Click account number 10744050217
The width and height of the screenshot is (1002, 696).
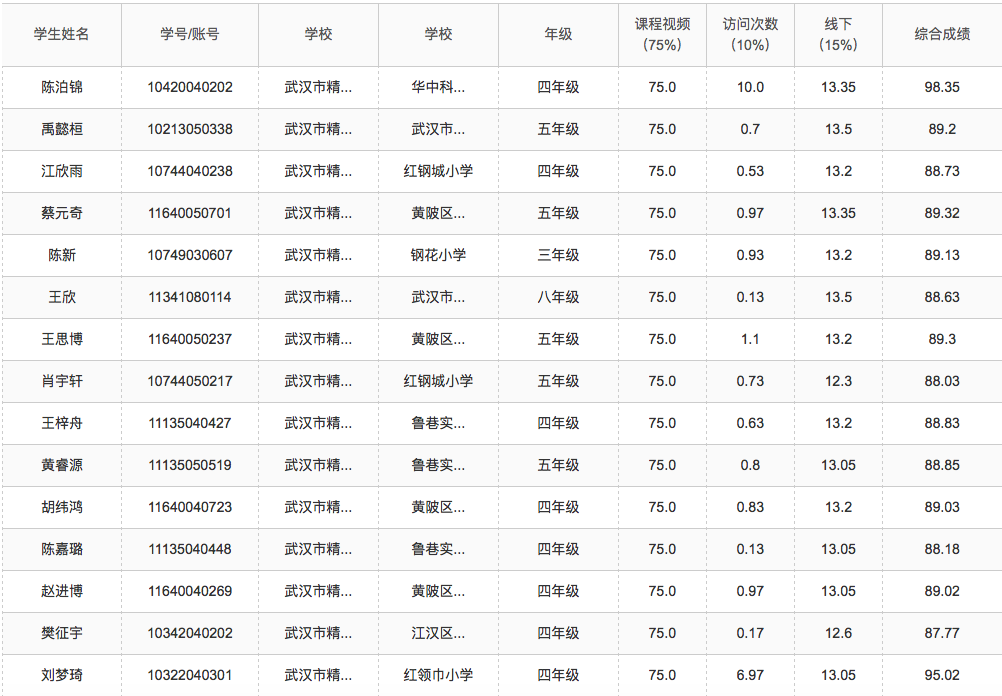pyautogui.click(x=190, y=382)
